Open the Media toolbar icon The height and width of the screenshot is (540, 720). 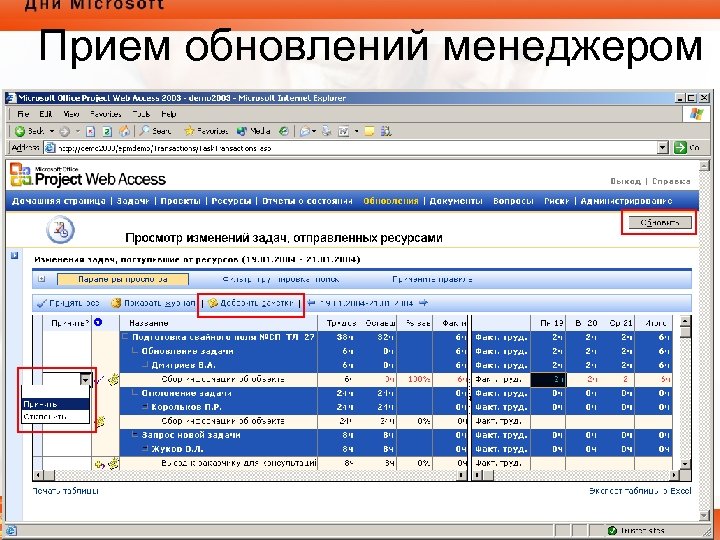(x=242, y=132)
